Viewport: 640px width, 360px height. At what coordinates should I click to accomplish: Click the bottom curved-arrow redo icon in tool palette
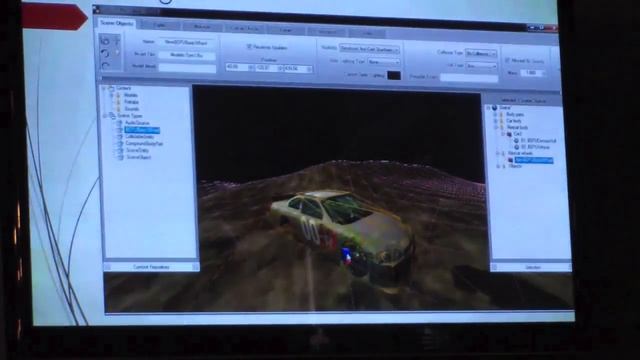coord(106,65)
